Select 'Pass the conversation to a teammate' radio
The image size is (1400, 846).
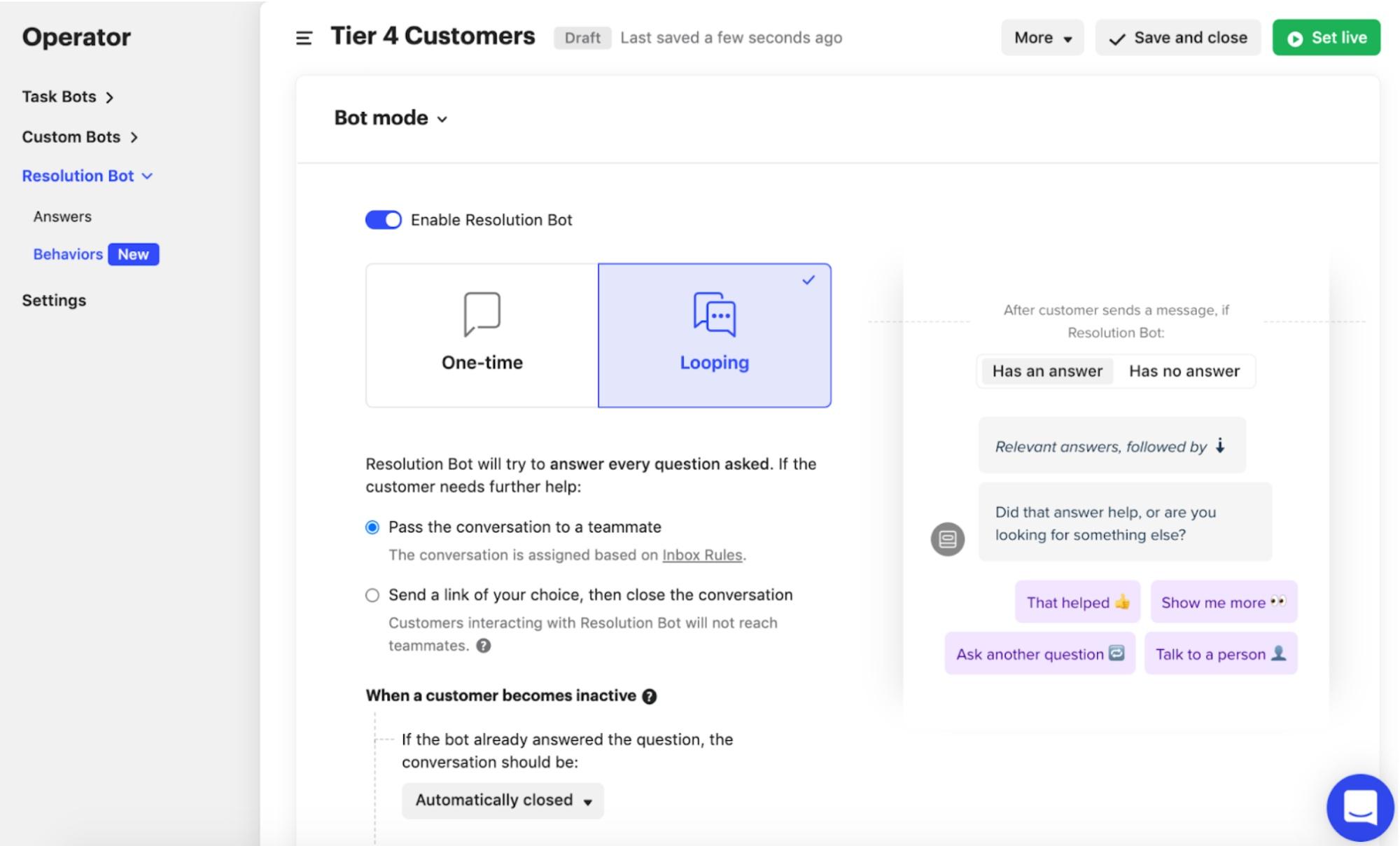click(372, 527)
